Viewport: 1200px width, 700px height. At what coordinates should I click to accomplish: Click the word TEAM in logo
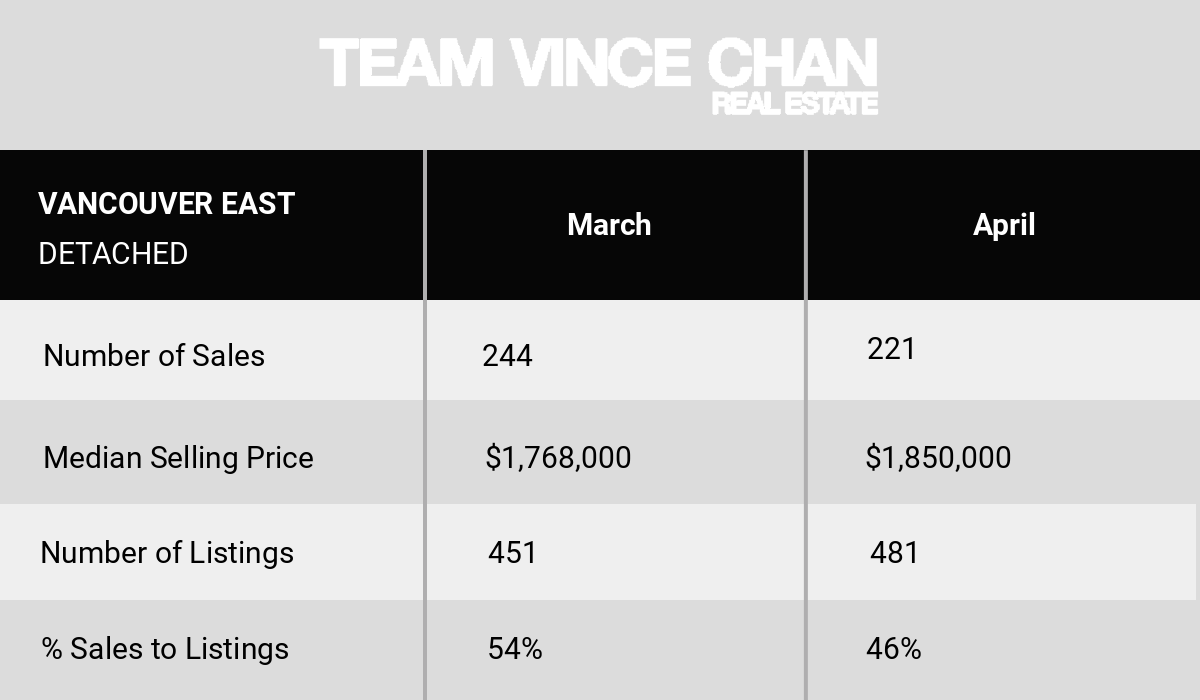coord(407,62)
